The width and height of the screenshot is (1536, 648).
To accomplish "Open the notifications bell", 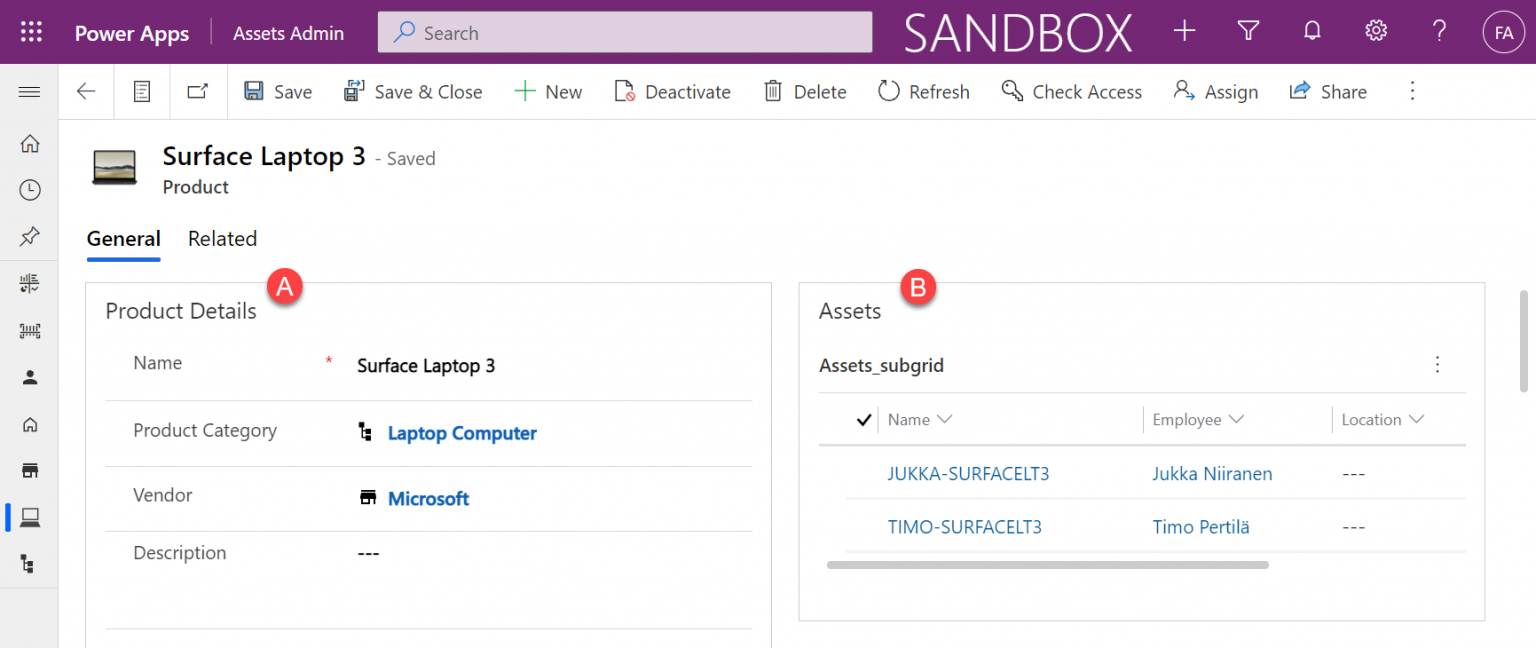I will (x=1312, y=32).
